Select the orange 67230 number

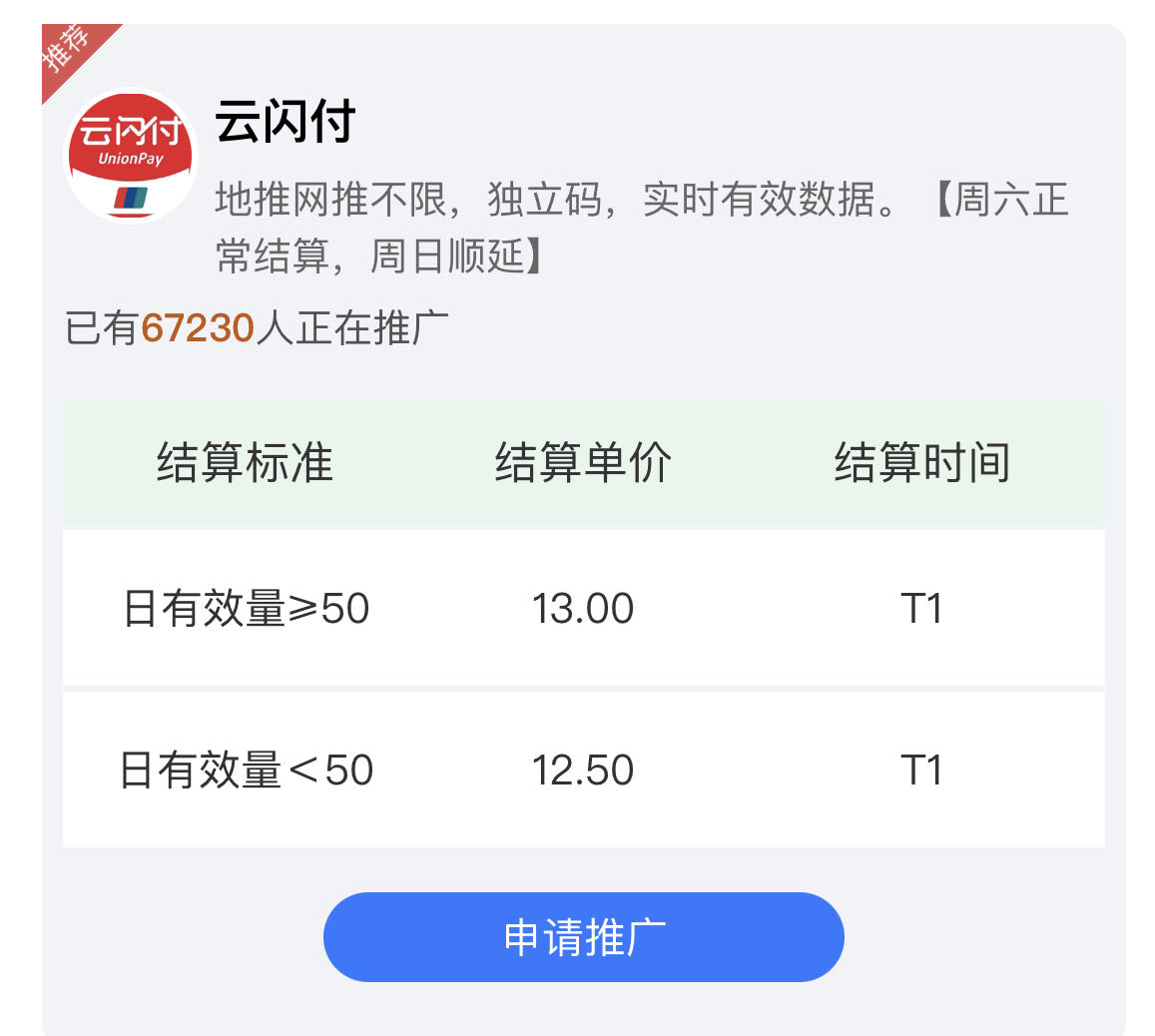pos(198,328)
